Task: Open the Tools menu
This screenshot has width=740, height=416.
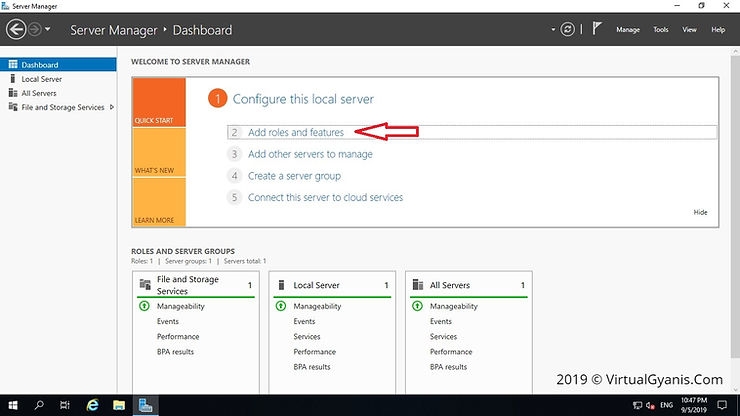Action: tap(660, 30)
